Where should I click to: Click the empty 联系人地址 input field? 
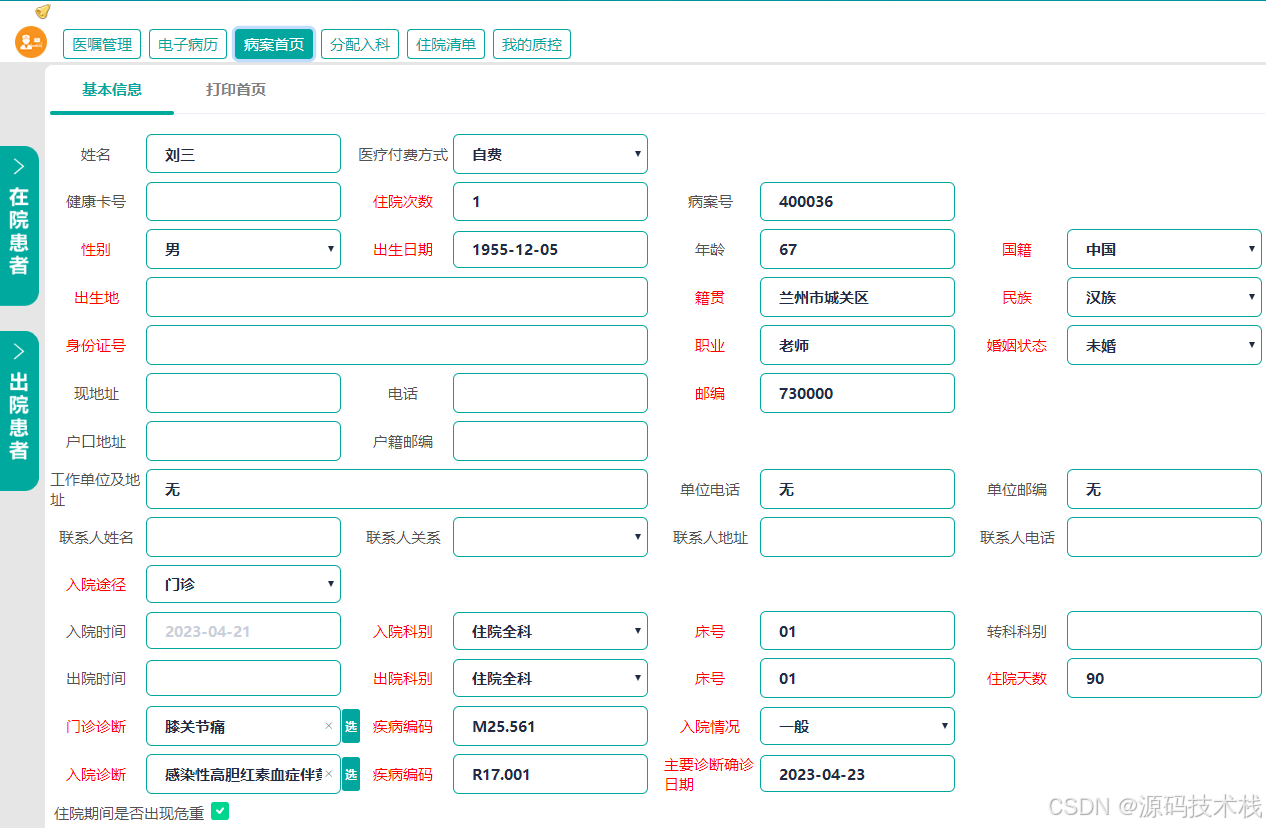857,537
